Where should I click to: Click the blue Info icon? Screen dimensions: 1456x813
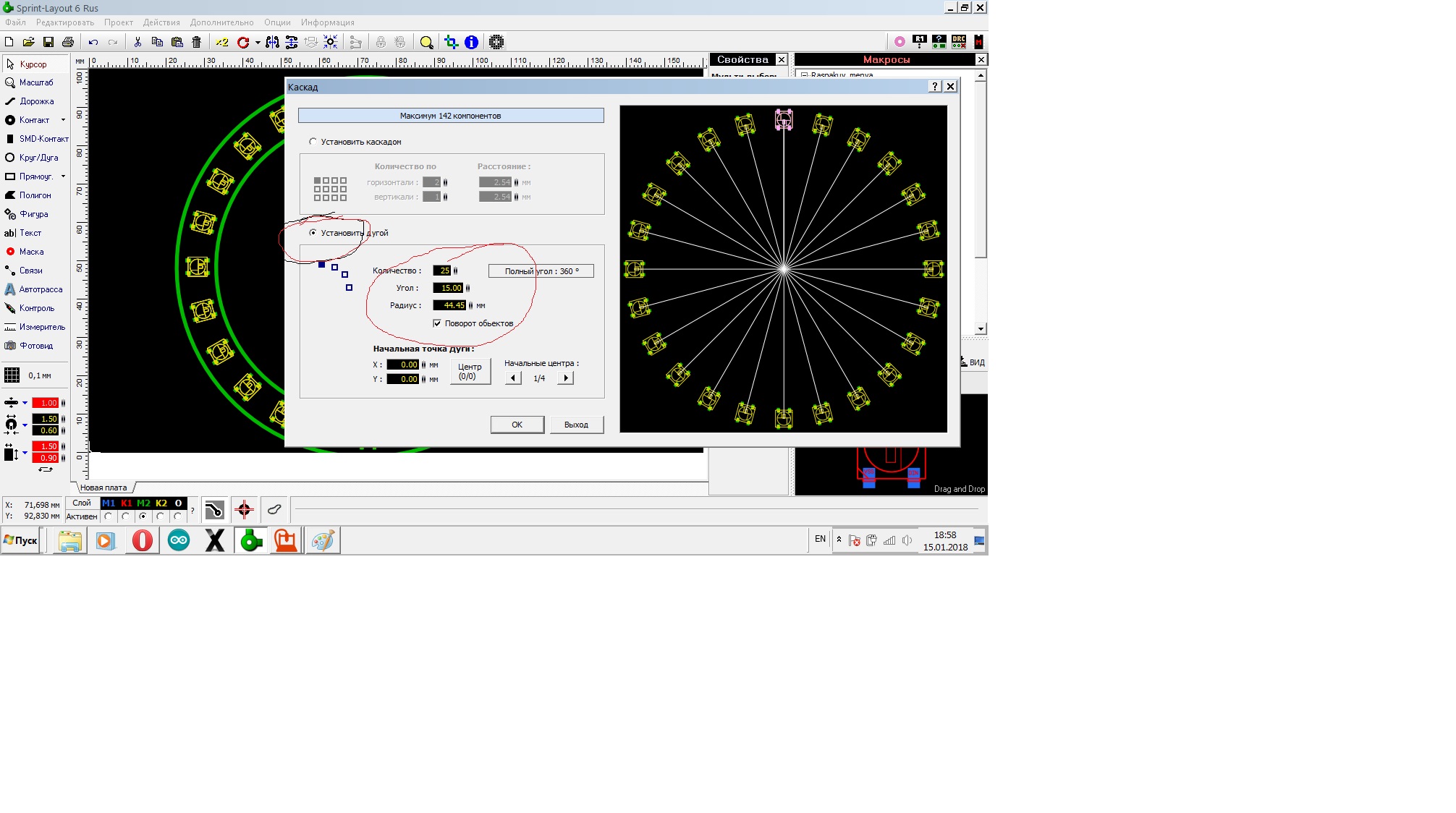(x=471, y=42)
